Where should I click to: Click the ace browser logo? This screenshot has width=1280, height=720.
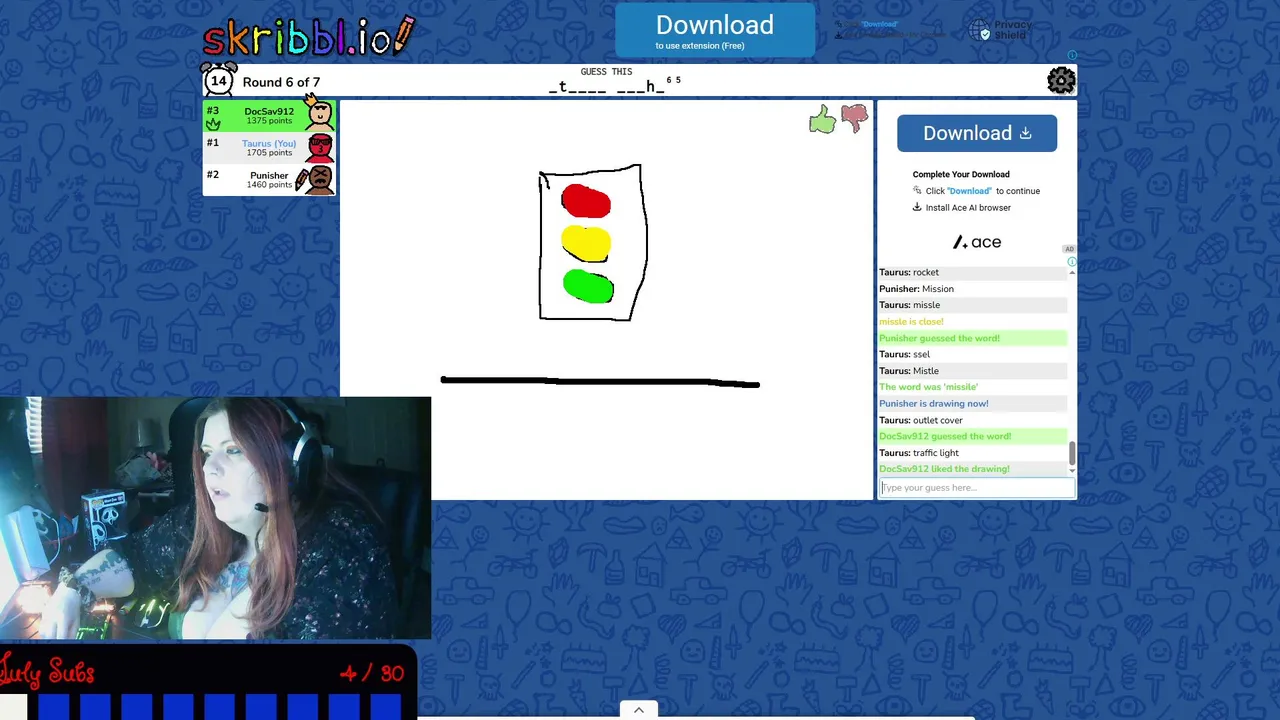point(977,242)
